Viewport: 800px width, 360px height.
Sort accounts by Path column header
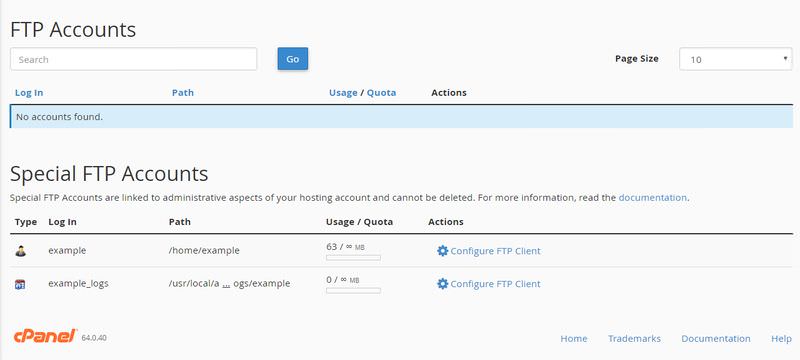[183, 93]
